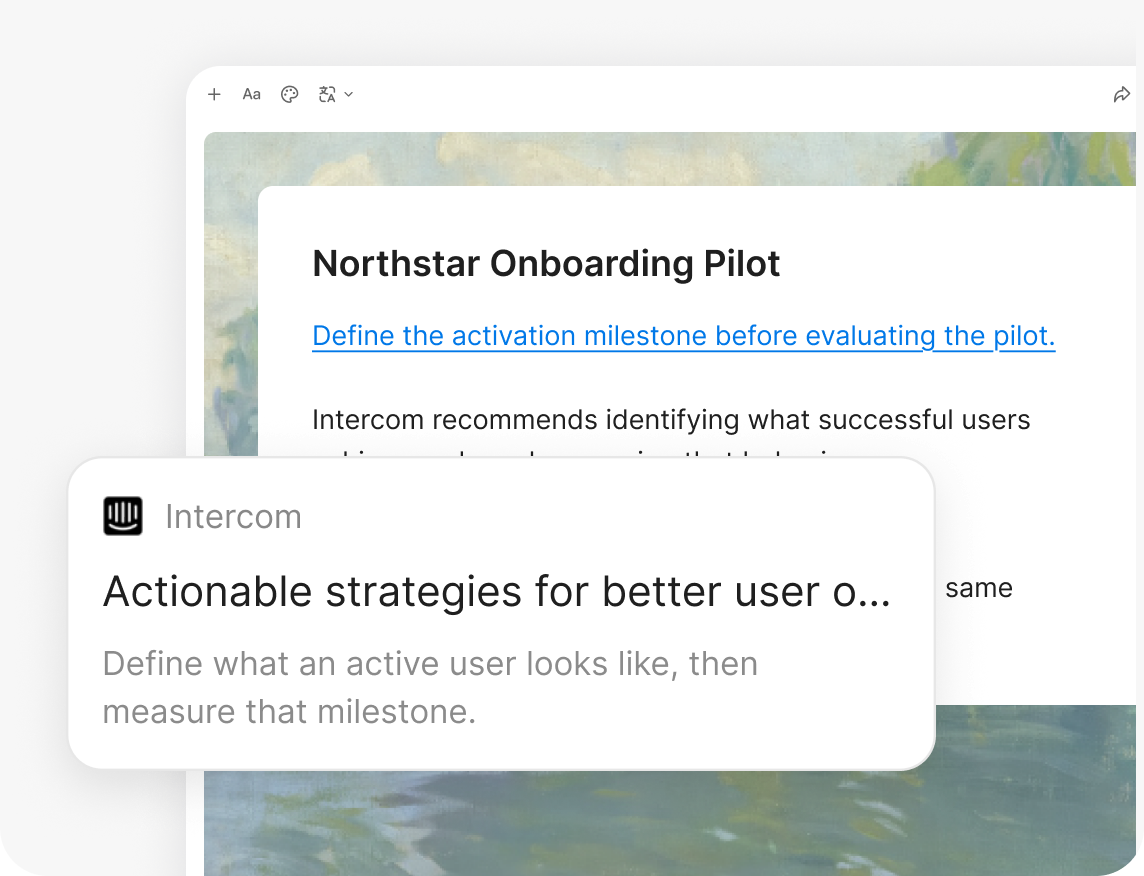Open the Aa font style options
Viewport: 1144px width, 876px height.
point(252,94)
